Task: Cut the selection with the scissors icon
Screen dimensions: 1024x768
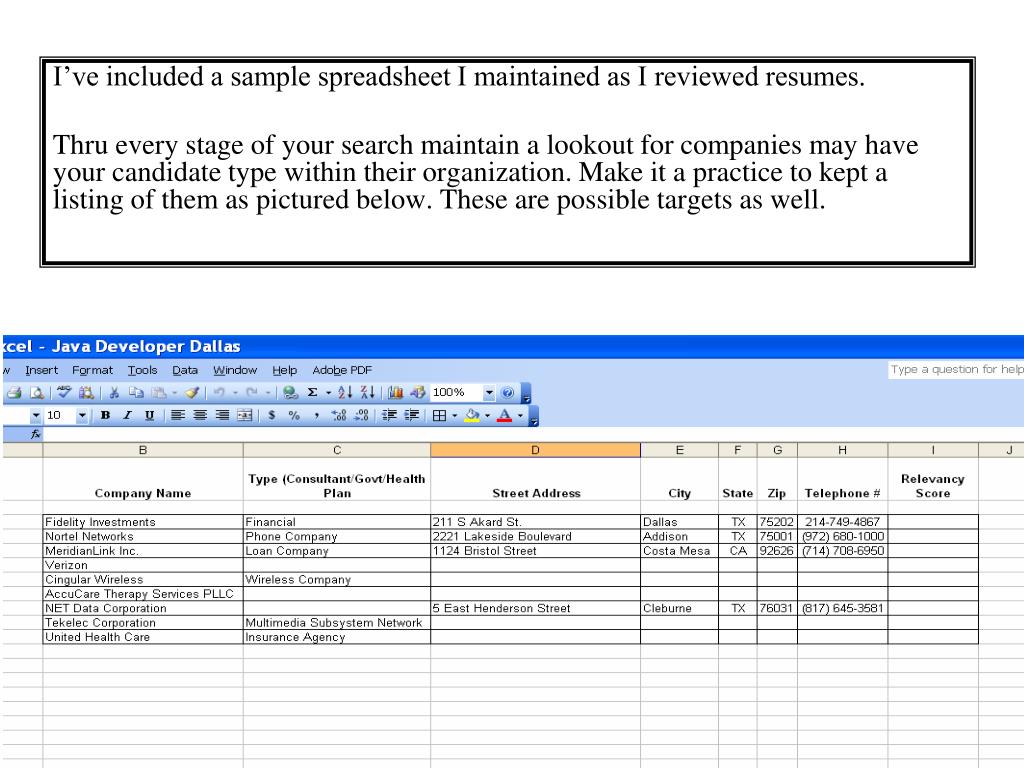Action: pos(114,392)
